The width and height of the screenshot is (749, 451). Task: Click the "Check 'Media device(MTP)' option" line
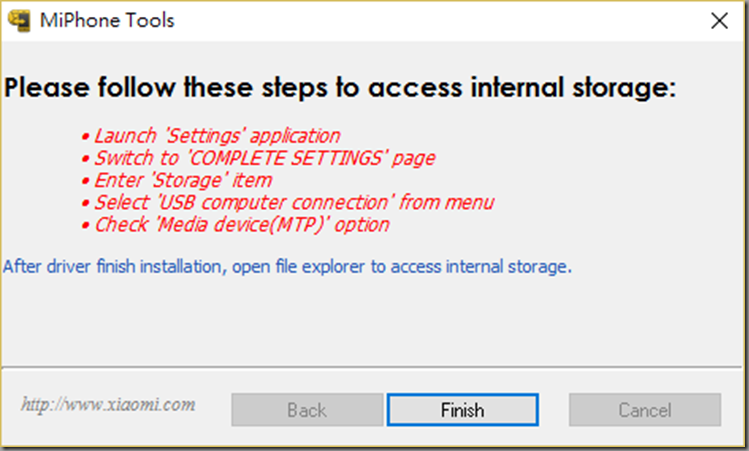coord(242,225)
